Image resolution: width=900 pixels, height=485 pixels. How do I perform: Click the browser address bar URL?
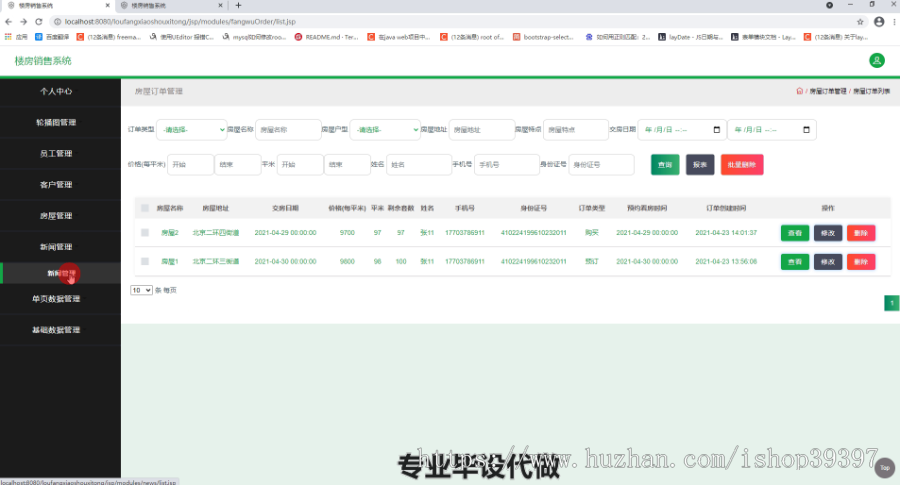click(x=180, y=22)
